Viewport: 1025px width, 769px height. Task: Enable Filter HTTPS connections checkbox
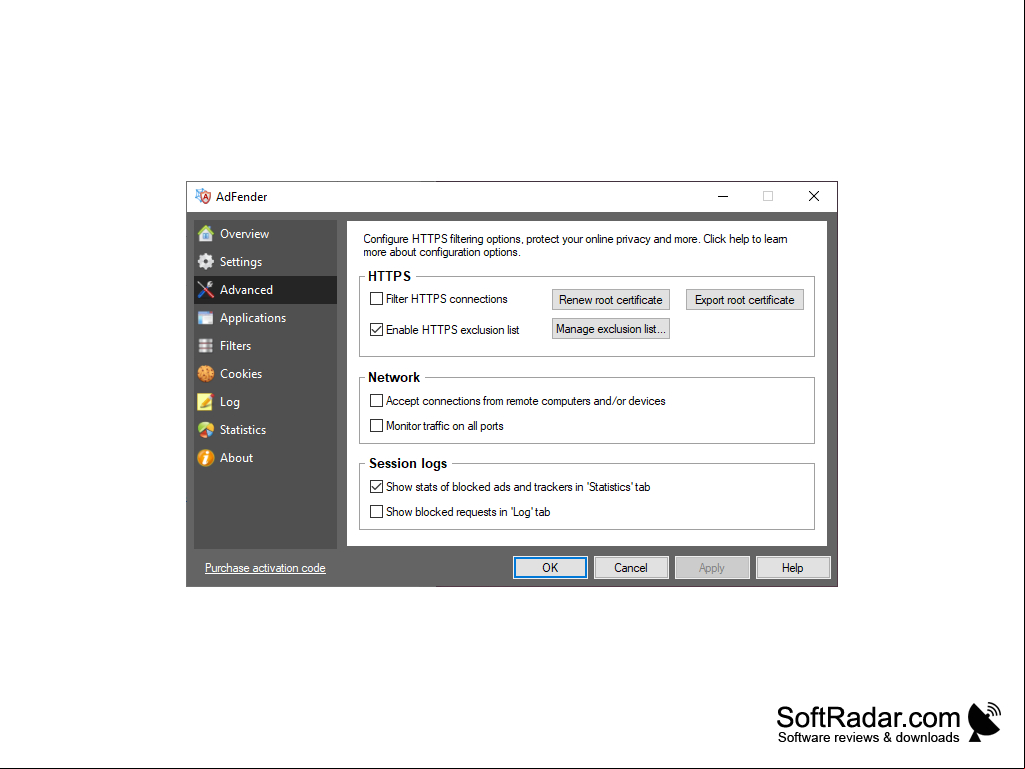[x=377, y=299]
